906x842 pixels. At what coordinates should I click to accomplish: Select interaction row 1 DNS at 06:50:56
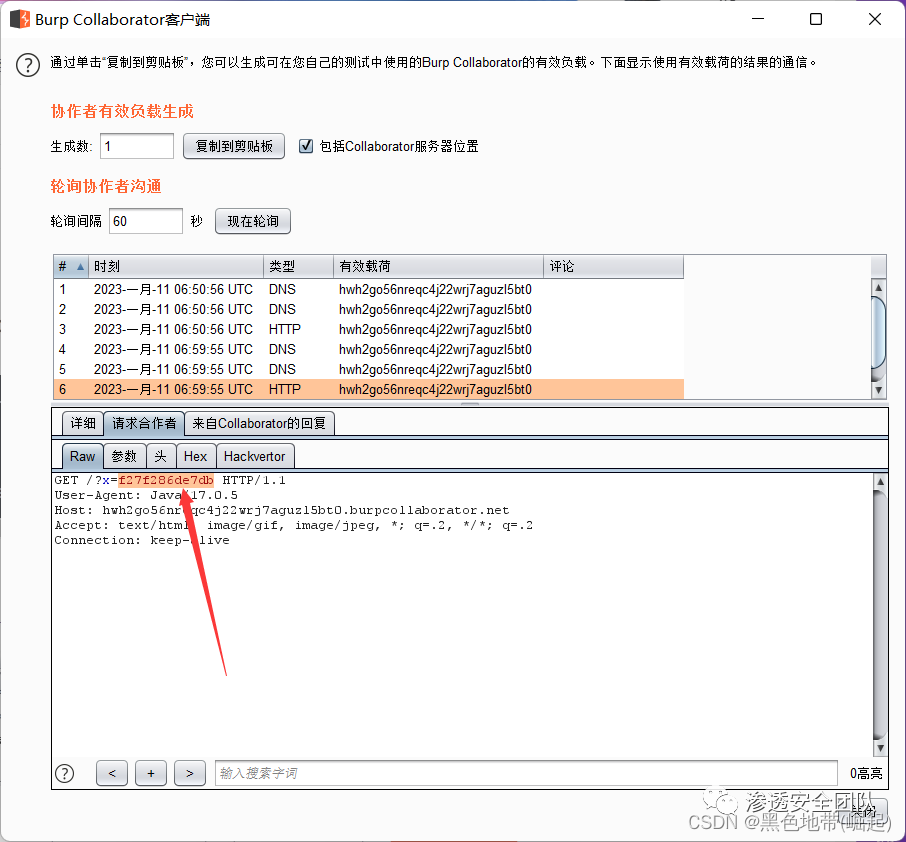point(369,290)
